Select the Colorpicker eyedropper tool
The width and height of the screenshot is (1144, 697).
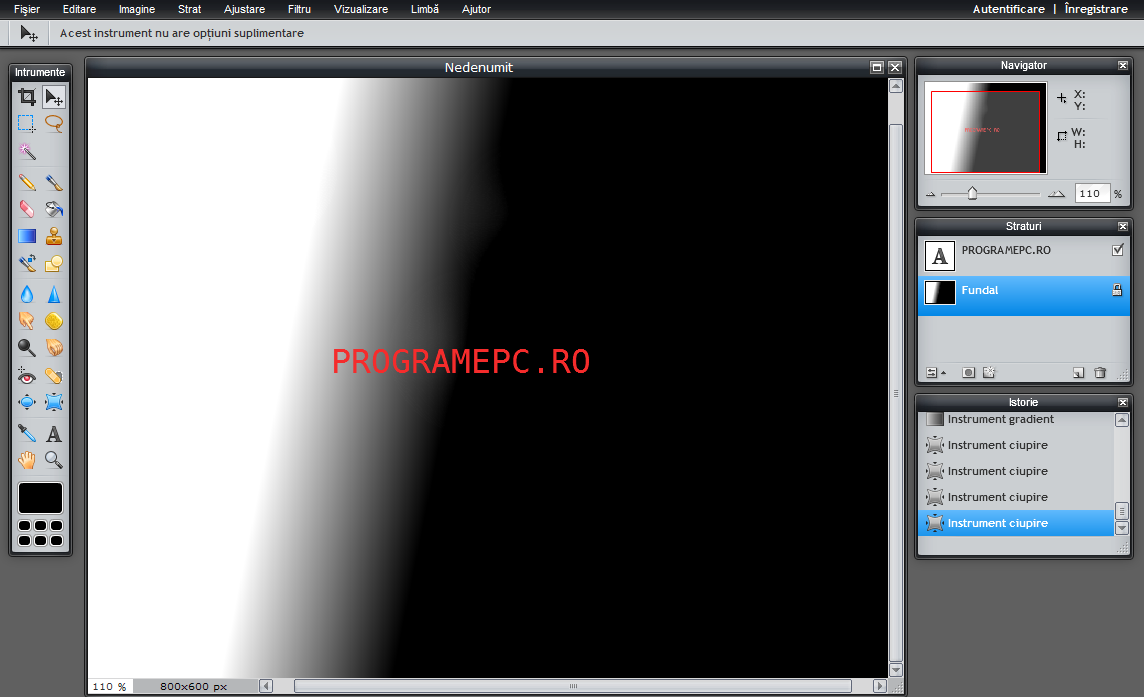(x=27, y=434)
